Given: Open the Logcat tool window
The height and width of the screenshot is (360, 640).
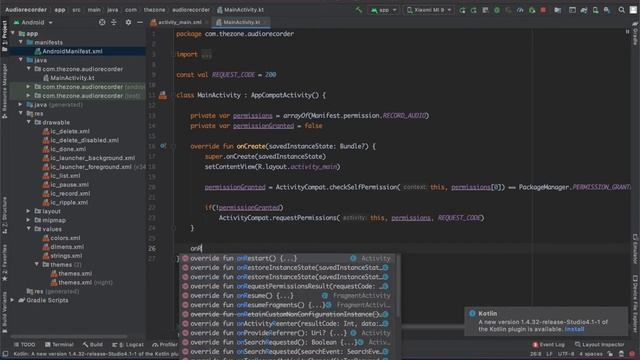Looking at the screenshot, I should [128, 345].
